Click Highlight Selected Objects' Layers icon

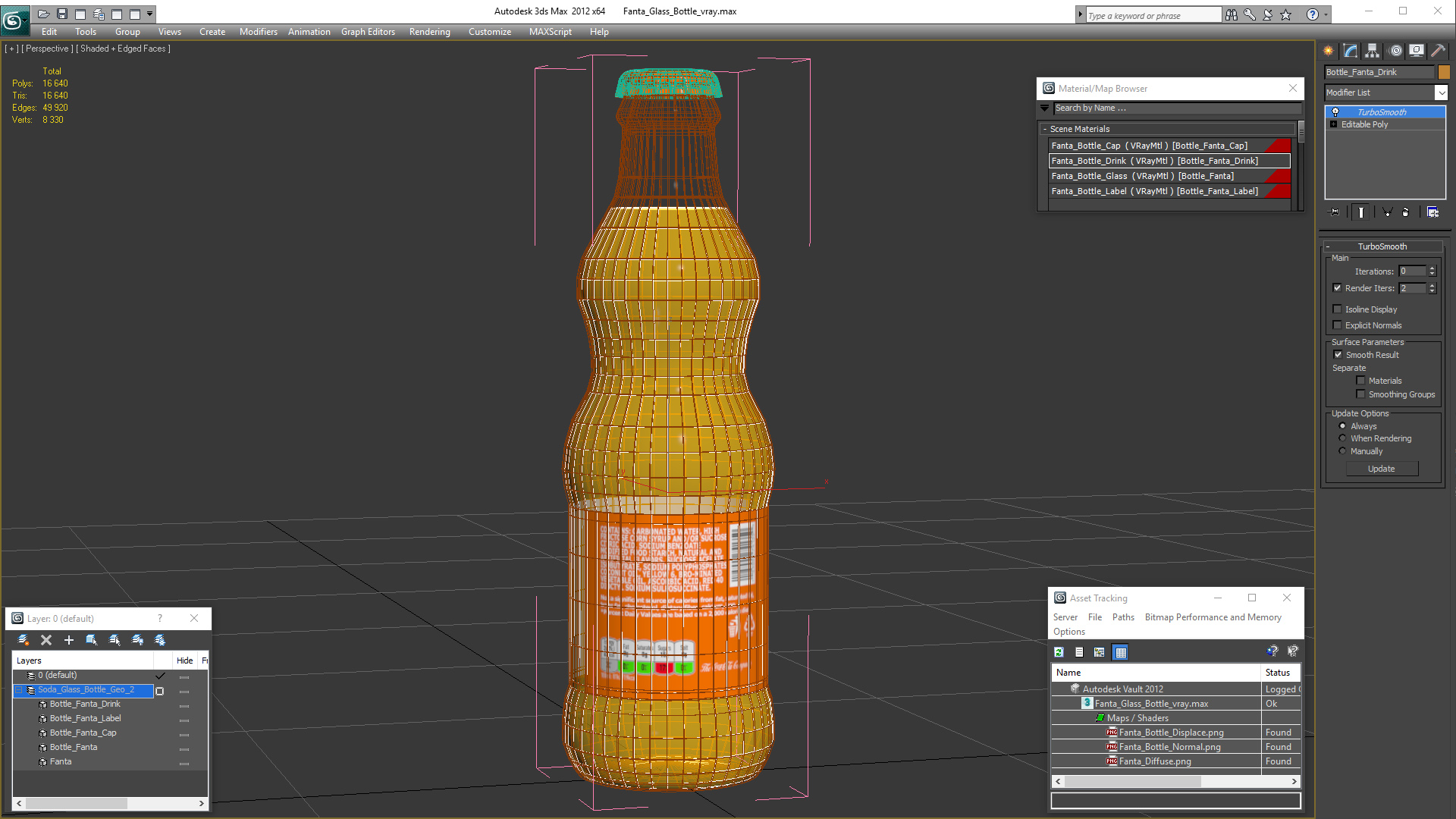[x=115, y=640]
